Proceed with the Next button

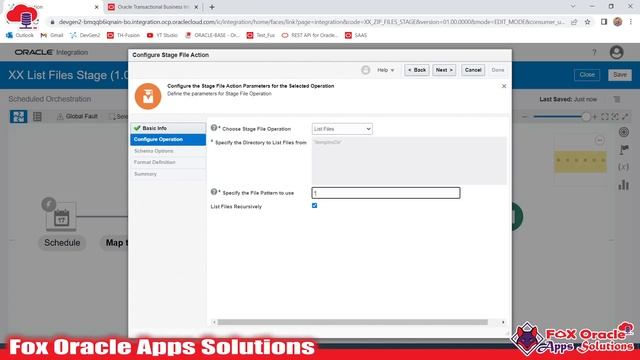444,70
